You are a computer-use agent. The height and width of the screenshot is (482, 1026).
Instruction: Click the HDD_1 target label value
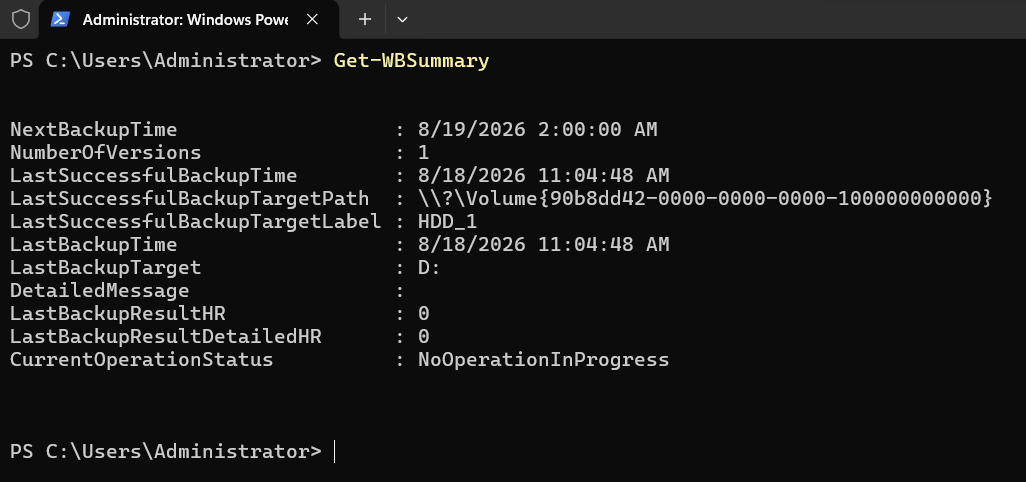pyautogui.click(x=448, y=222)
